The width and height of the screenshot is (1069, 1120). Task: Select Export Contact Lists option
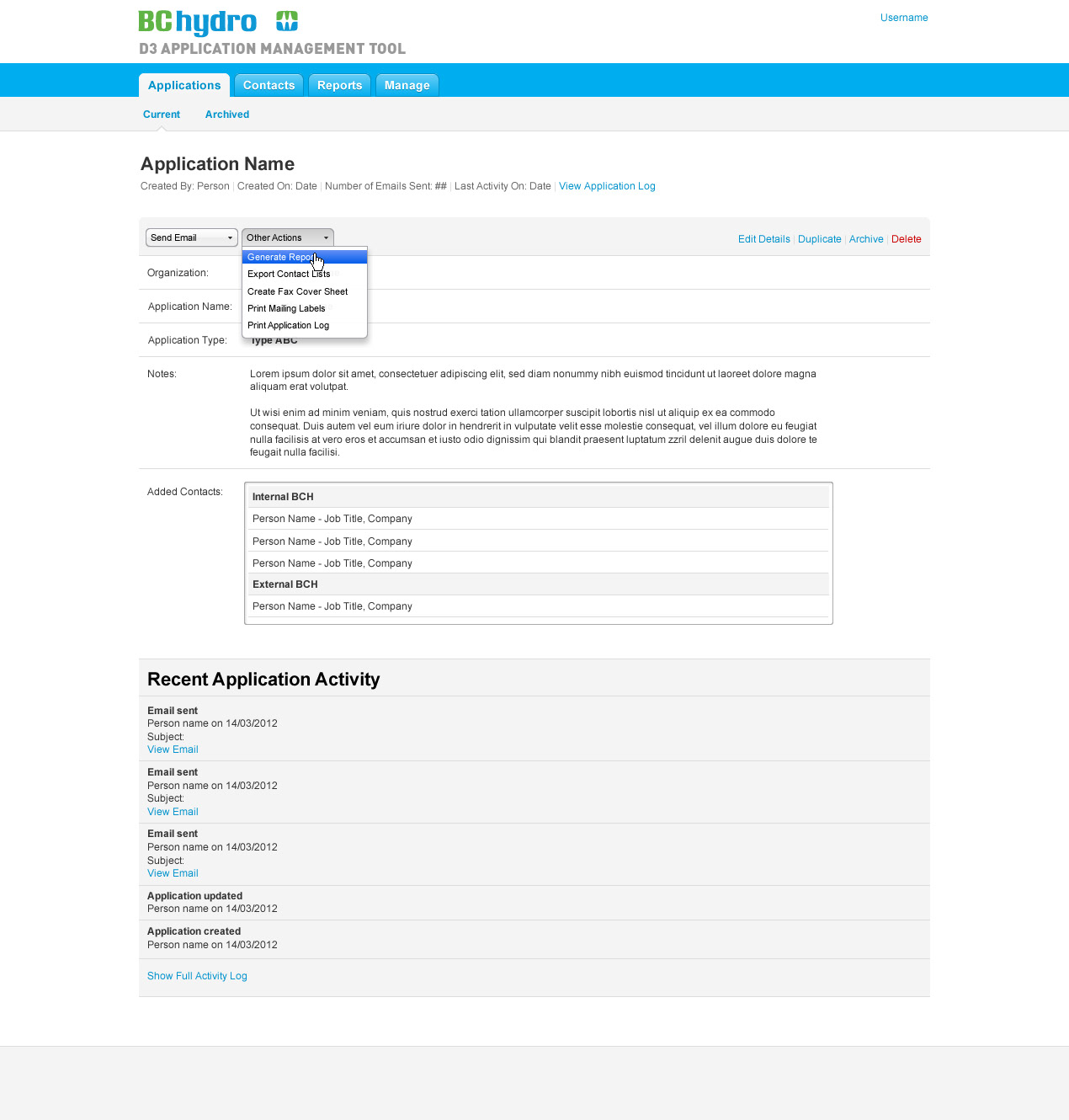click(x=305, y=274)
